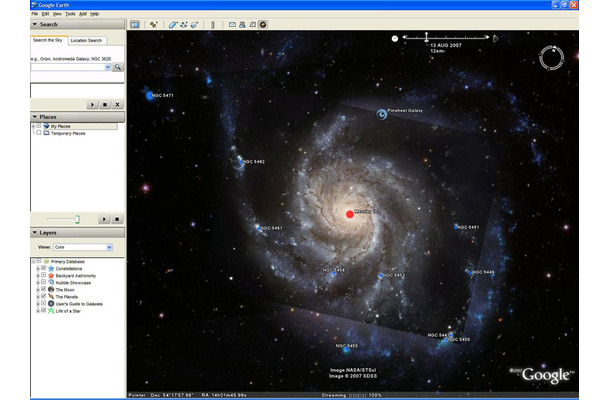
Task: Toggle the Backyard Astronomy layer checkbox
Action: tap(44, 275)
